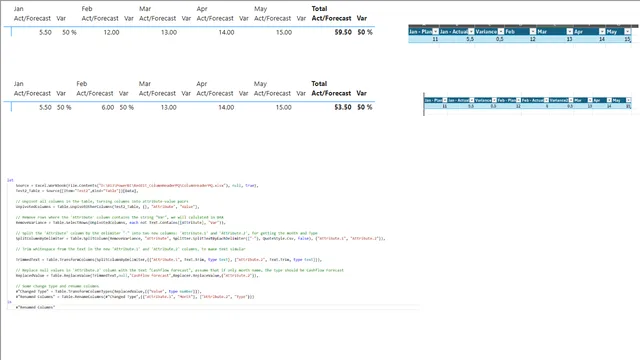Click cell 0,5 under Variance in seven-column table
640x360 pixels.
pyautogui.click(x=500, y=39)
